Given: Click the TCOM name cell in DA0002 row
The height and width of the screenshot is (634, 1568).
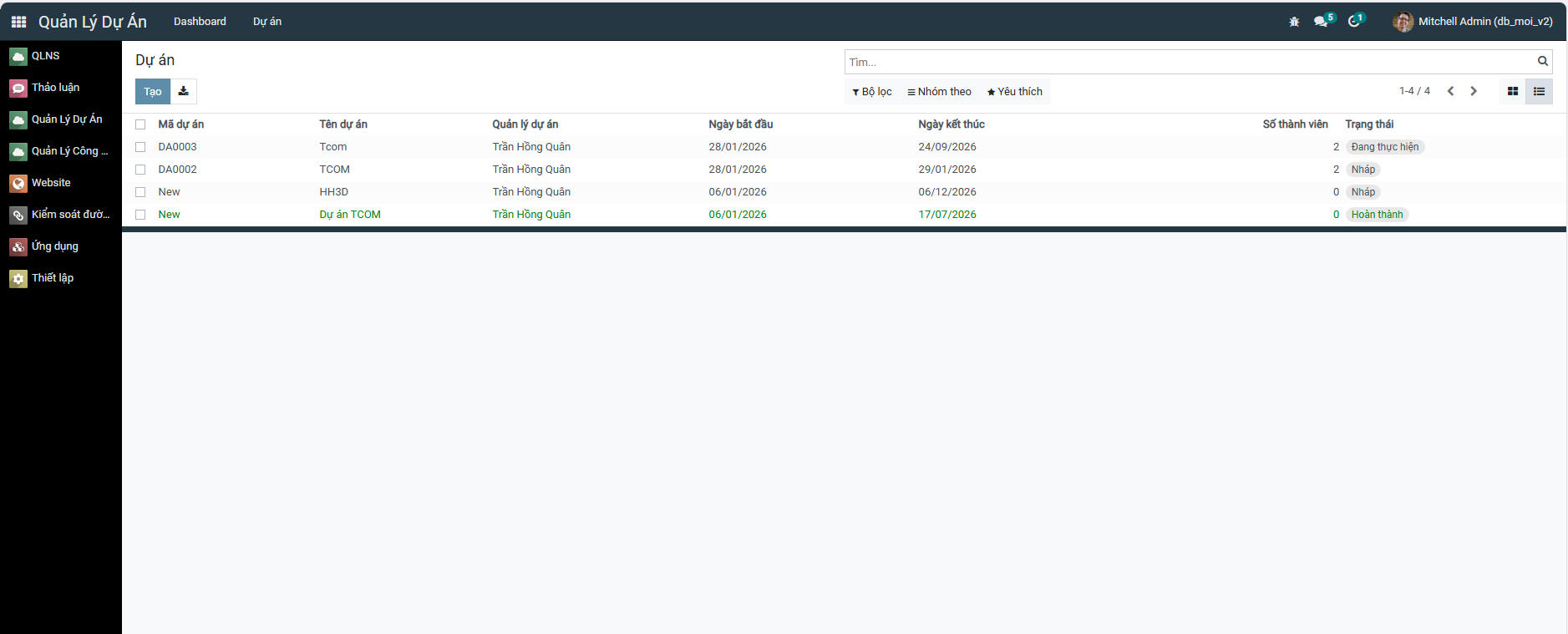Looking at the screenshot, I should (335, 170).
